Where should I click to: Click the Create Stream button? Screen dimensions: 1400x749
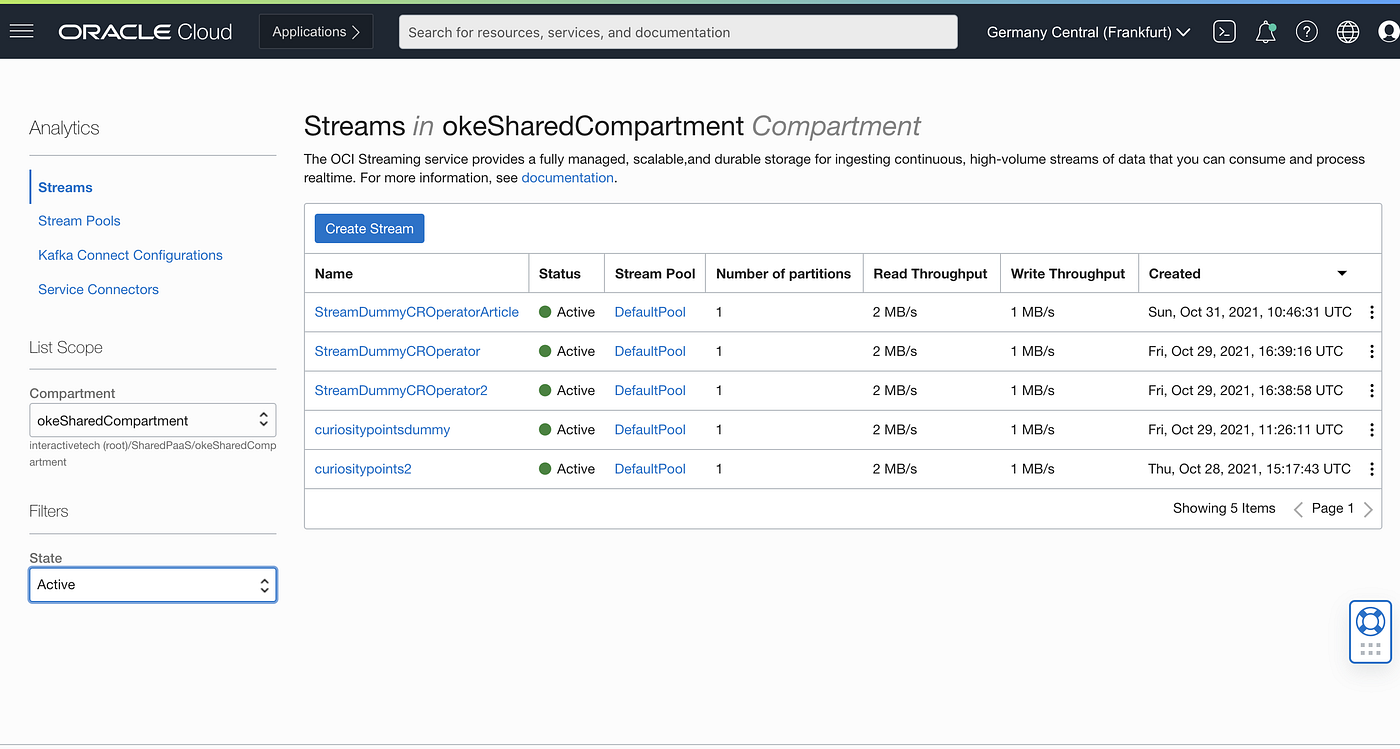tap(370, 229)
